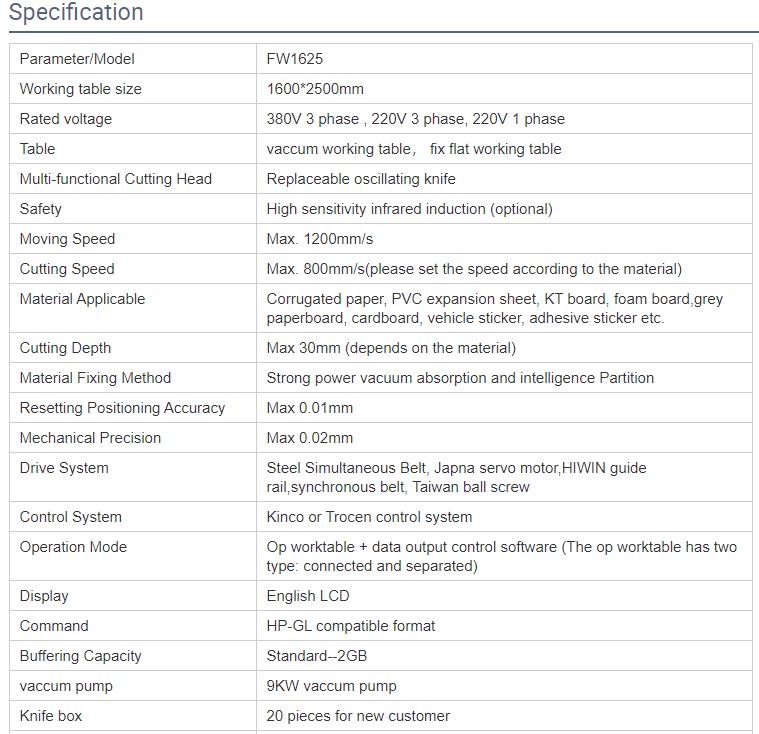Click '380V 3 phase , 220V 3 phase' value
This screenshot has height=734, width=759.
click(x=365, y=119)
